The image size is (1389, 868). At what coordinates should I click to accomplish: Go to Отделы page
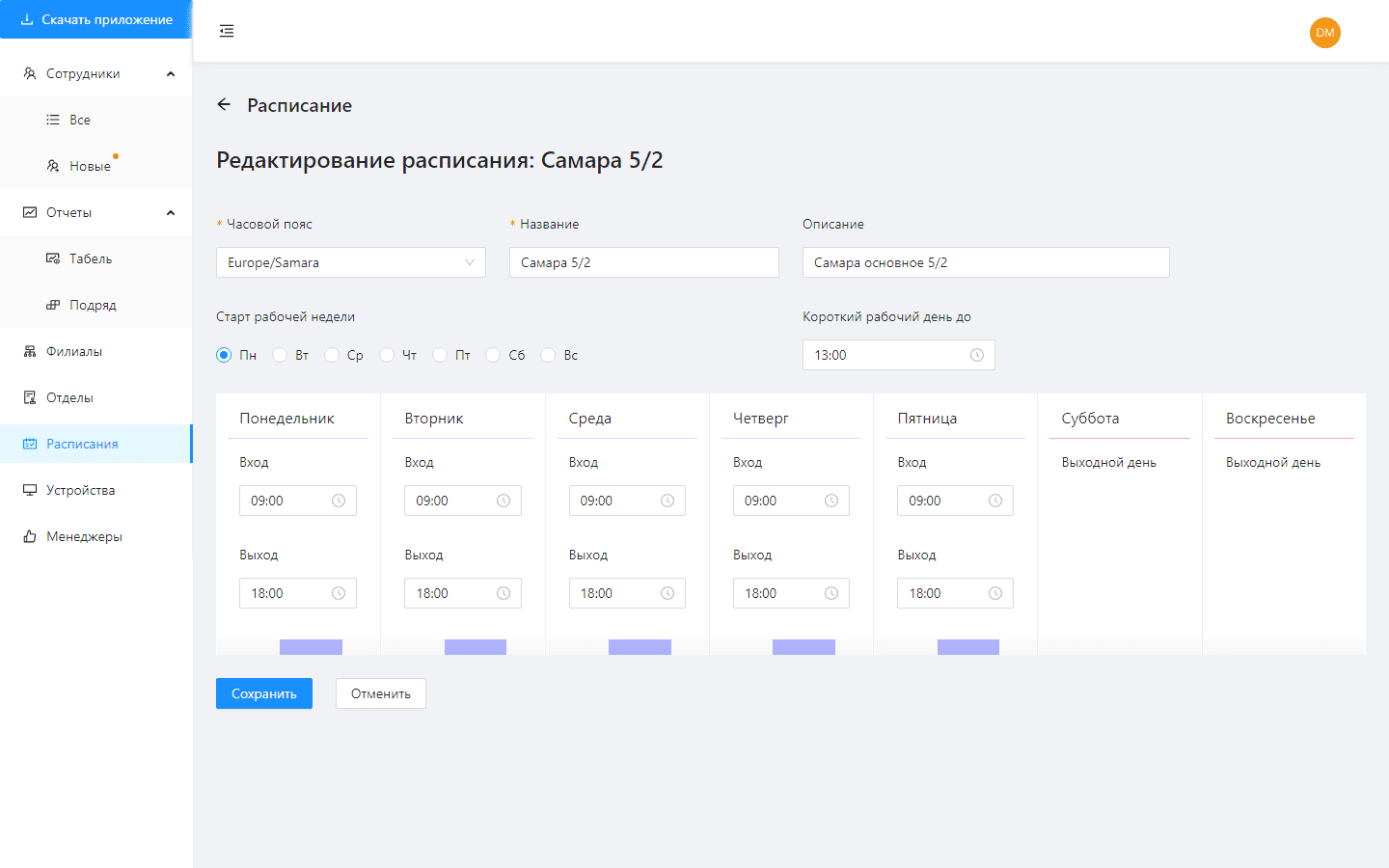96,397
